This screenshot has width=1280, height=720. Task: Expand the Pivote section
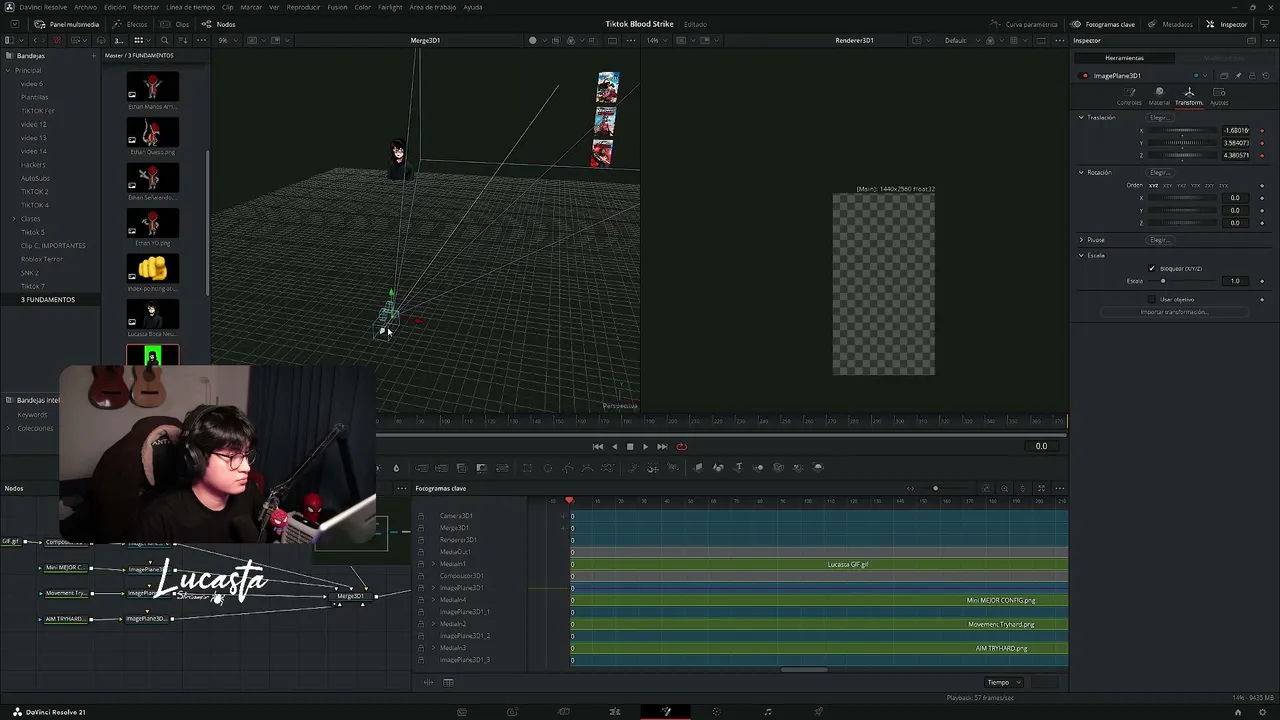tap(1081, 240)
